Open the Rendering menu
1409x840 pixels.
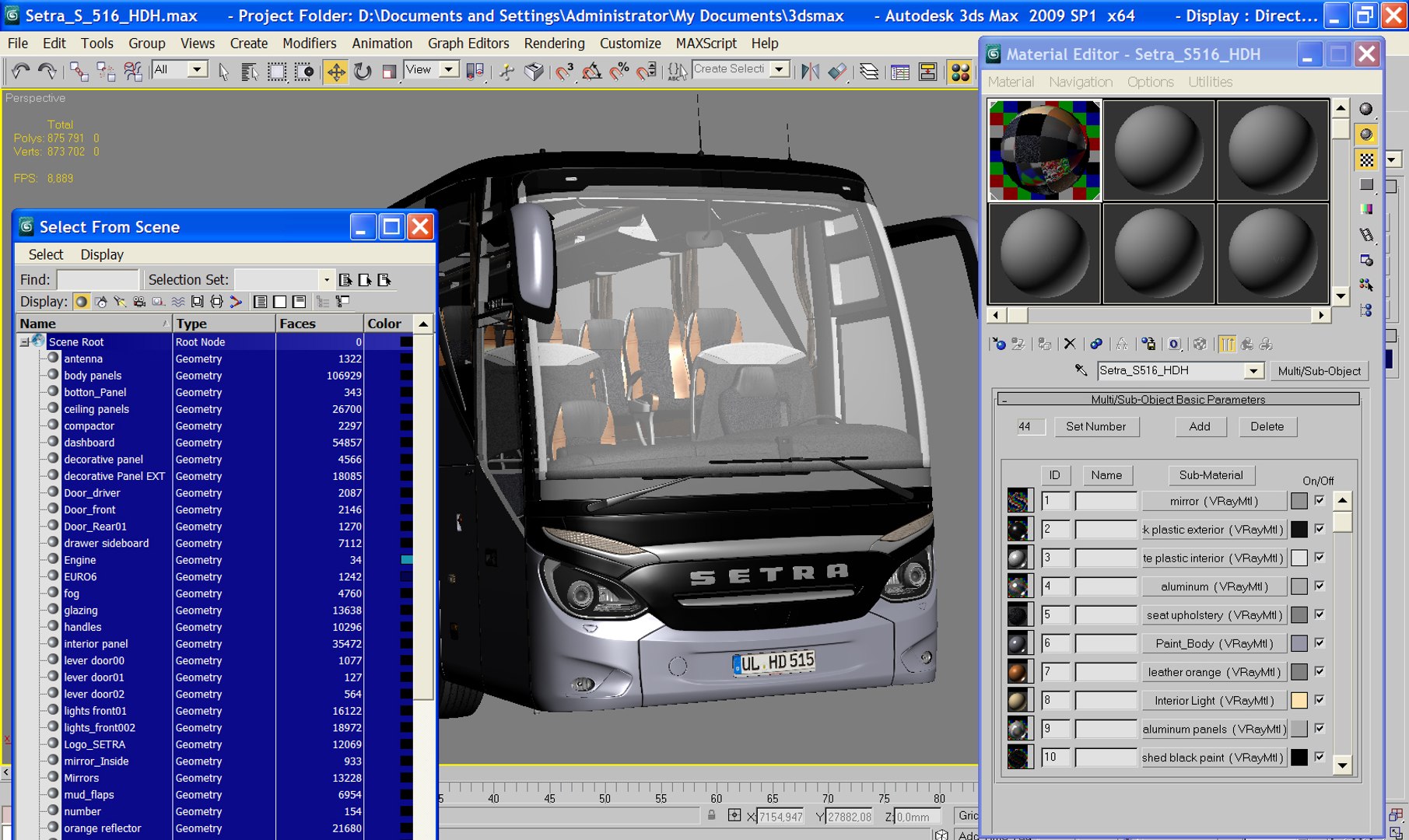(x=554, y=44)
